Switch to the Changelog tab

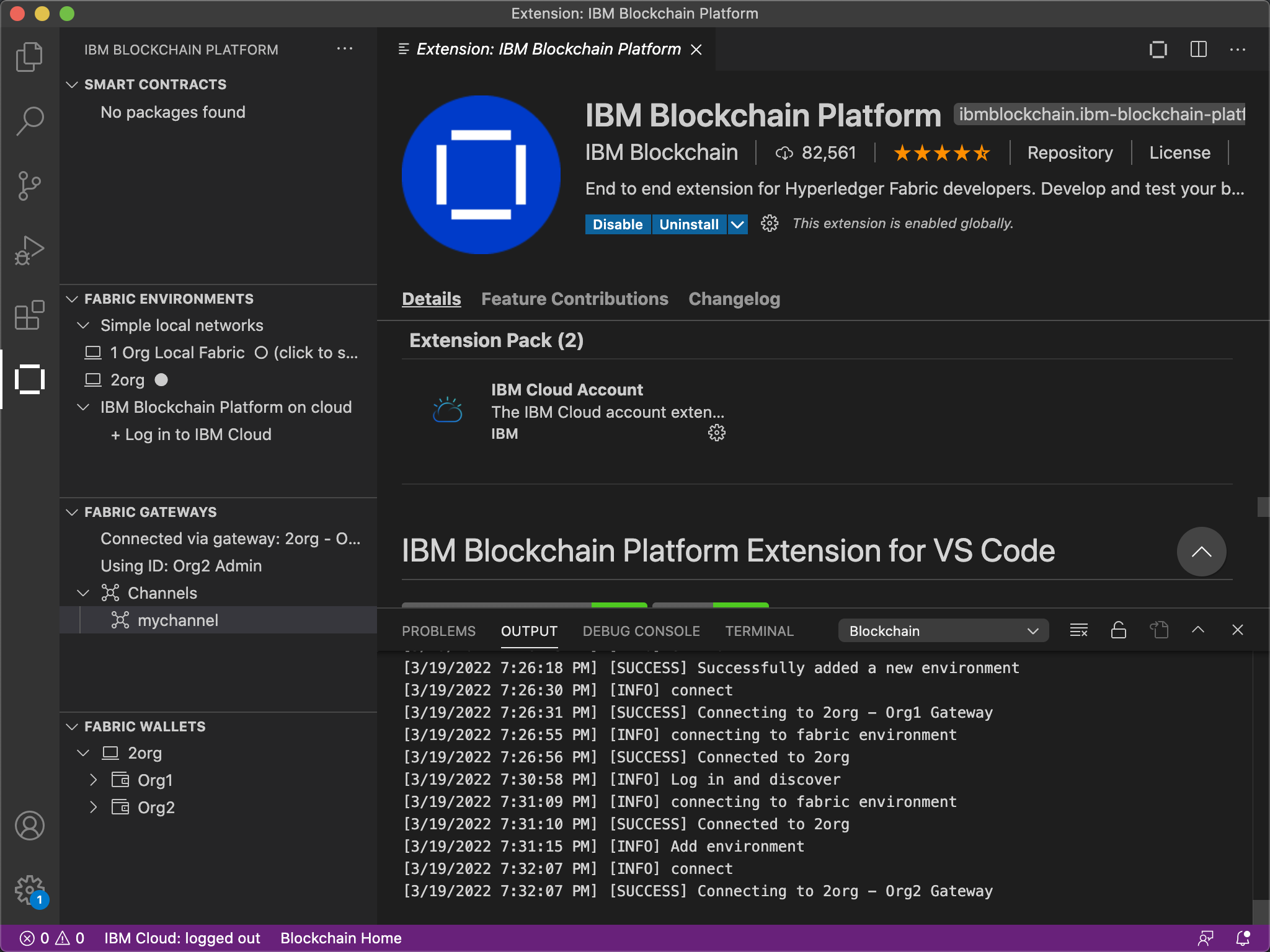pos(734,299)
